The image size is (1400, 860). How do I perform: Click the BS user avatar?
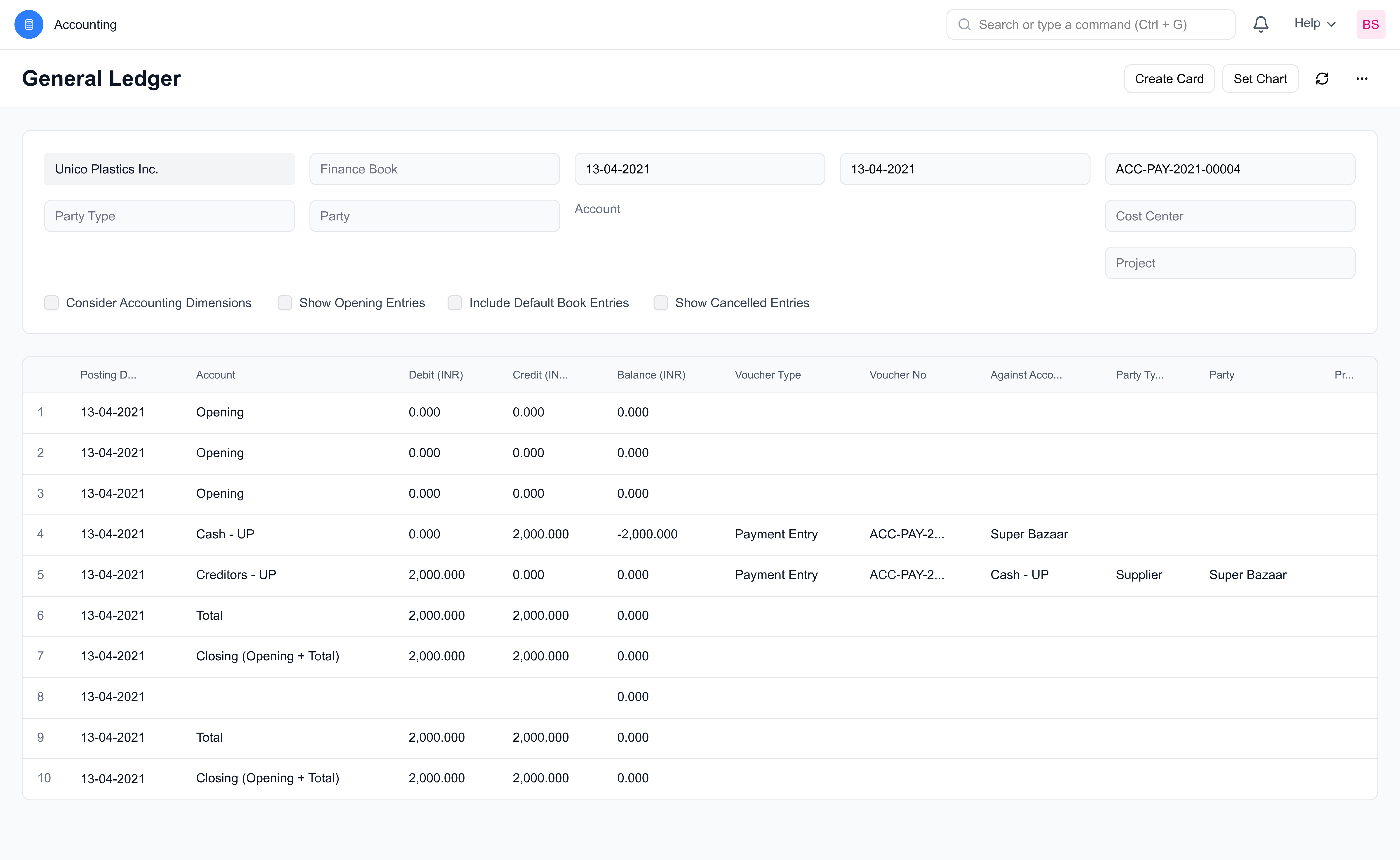(x=1370, y=24)
